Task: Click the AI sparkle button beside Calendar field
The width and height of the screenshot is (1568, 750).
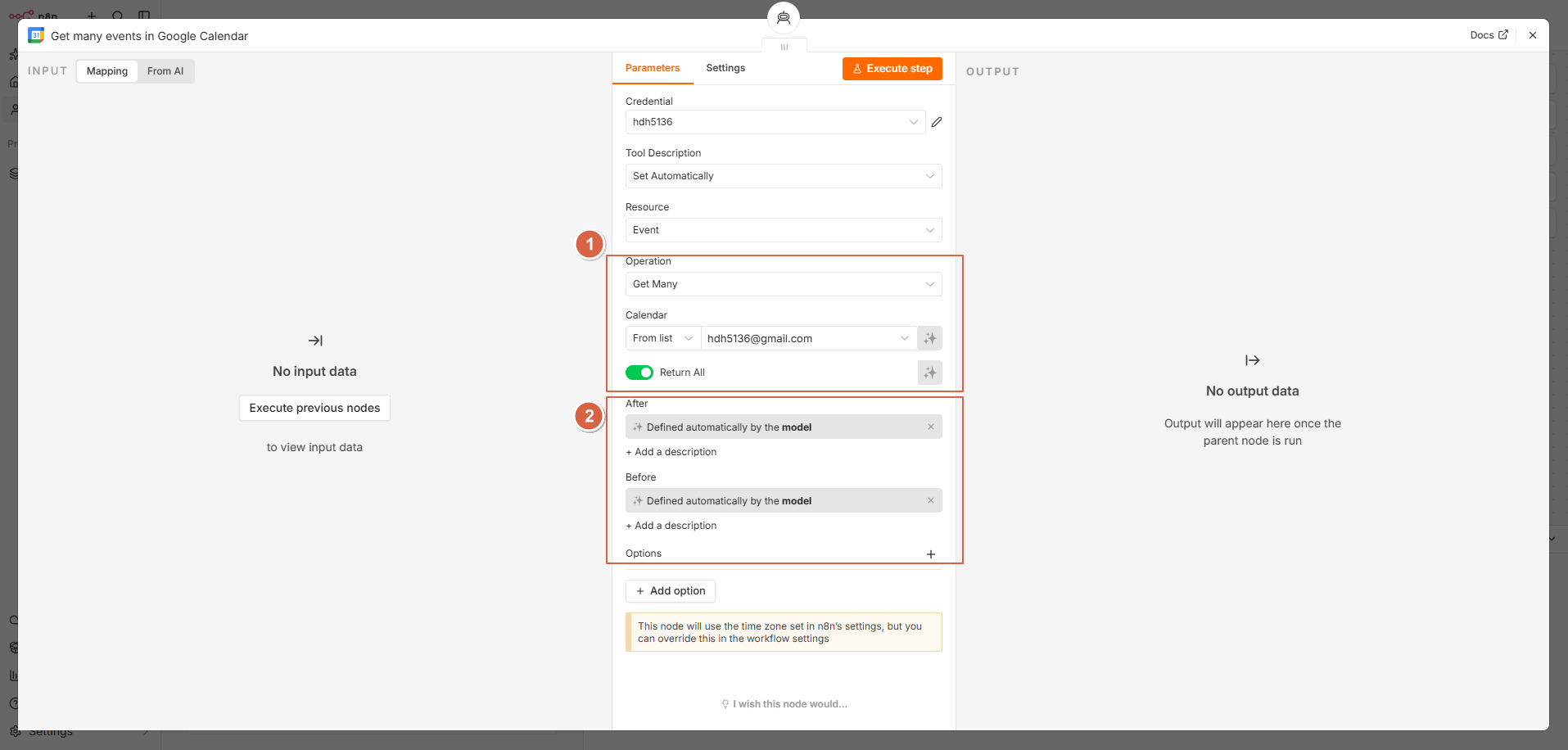Action: click(930, 338)
